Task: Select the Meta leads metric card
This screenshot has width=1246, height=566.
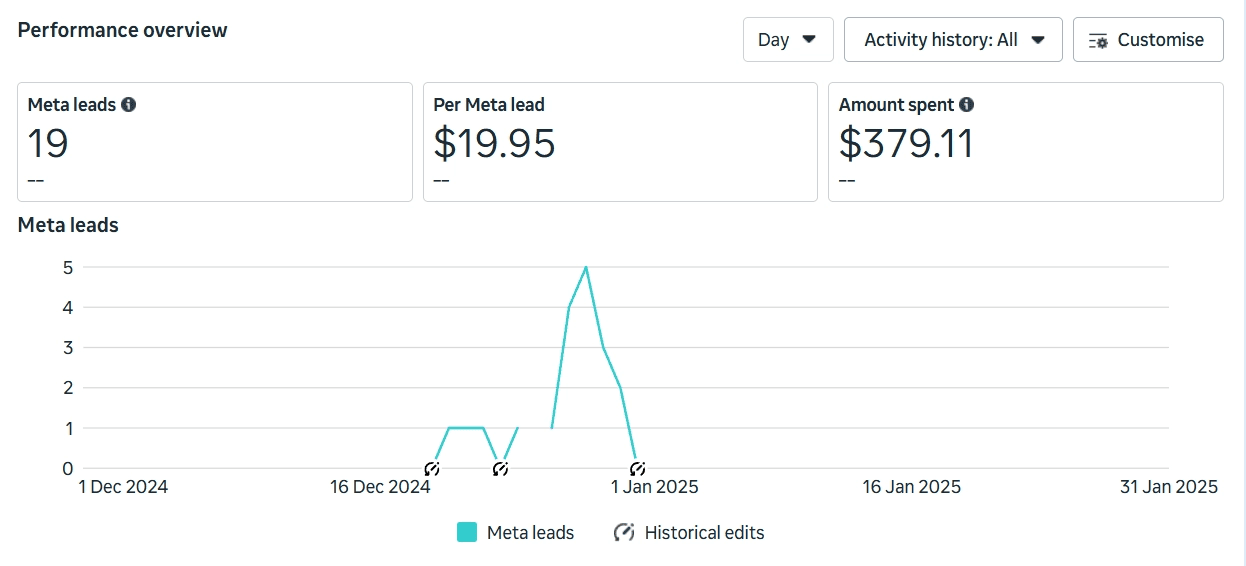Action: pos(215,142)
